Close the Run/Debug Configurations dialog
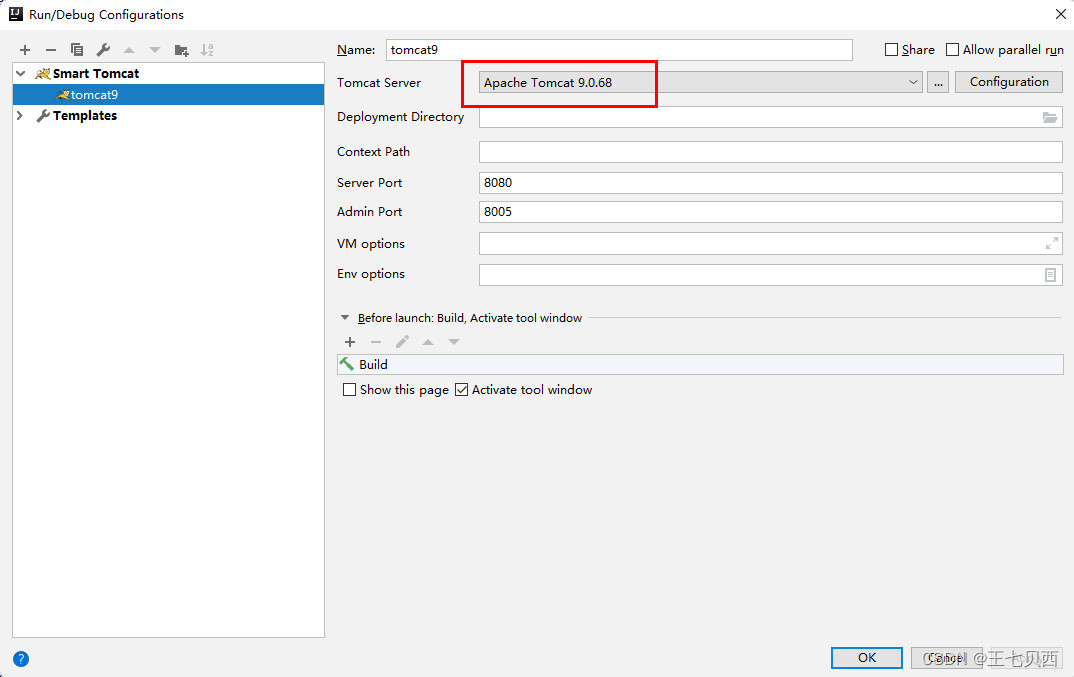 pyautogui.click(x=1060, y=14)
